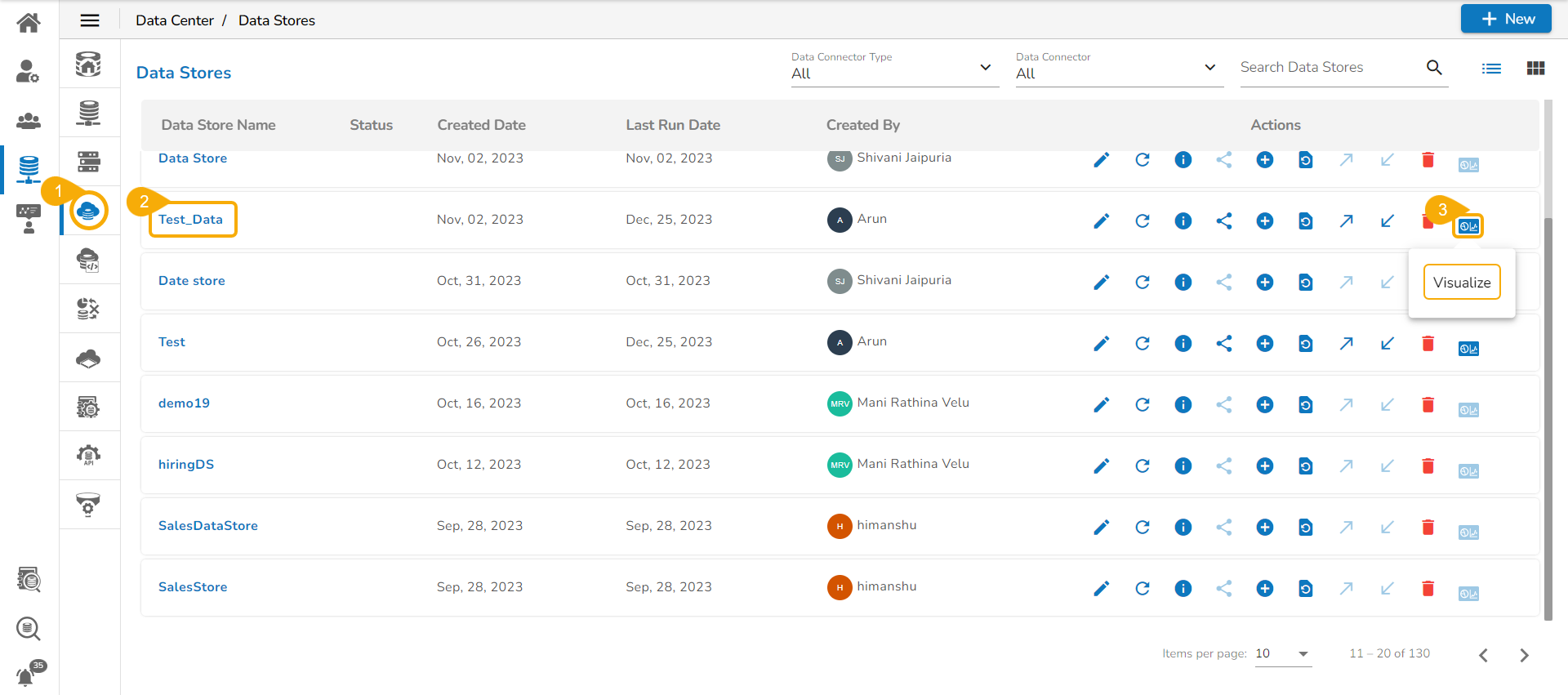1568x695 pixels.
Task: Open notifications bell with 35 badge
Action: 27,675
